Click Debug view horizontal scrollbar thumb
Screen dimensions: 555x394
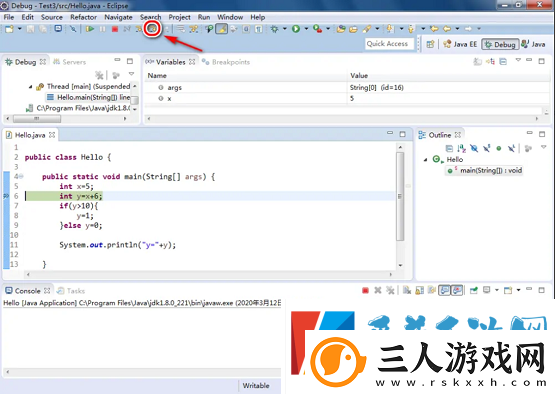tap(37, 119)
